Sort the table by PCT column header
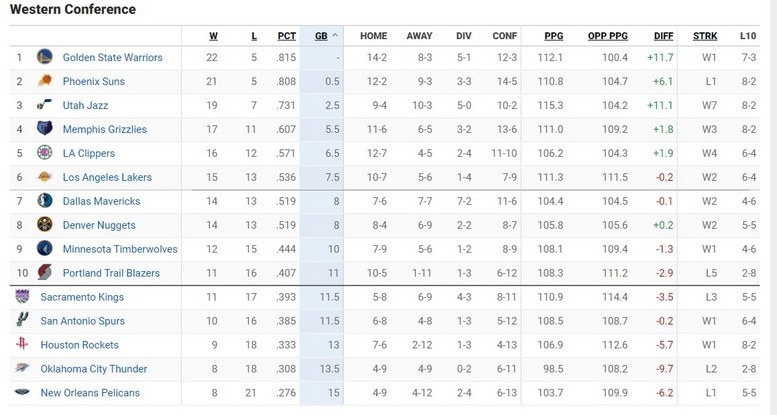Screen dimensions: 777x415 point(287,36)
